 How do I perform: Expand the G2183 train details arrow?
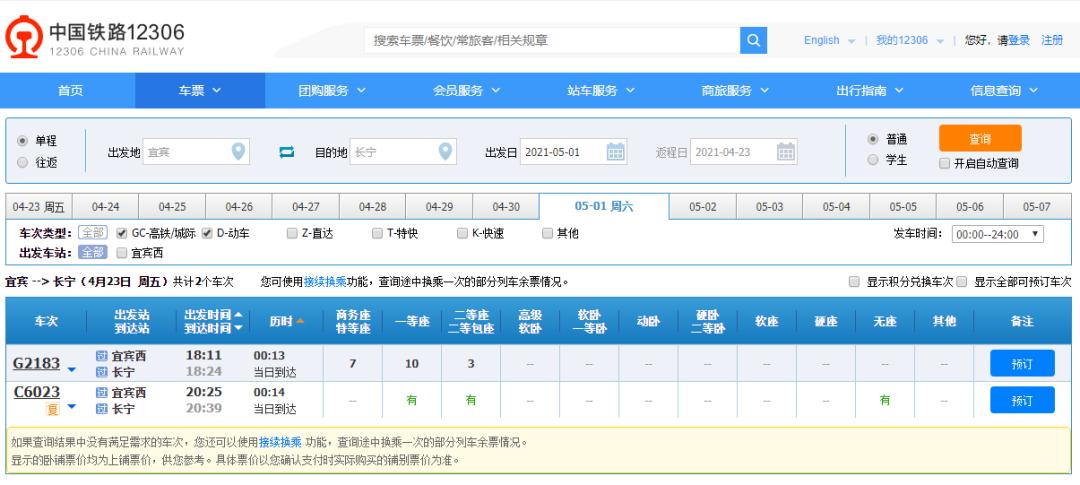coord(72,369)
